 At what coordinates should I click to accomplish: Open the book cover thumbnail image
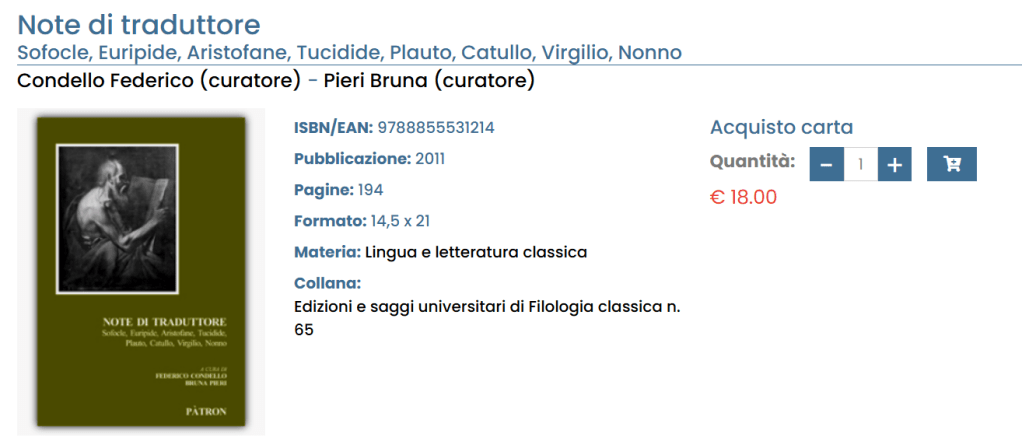(141, 270)
